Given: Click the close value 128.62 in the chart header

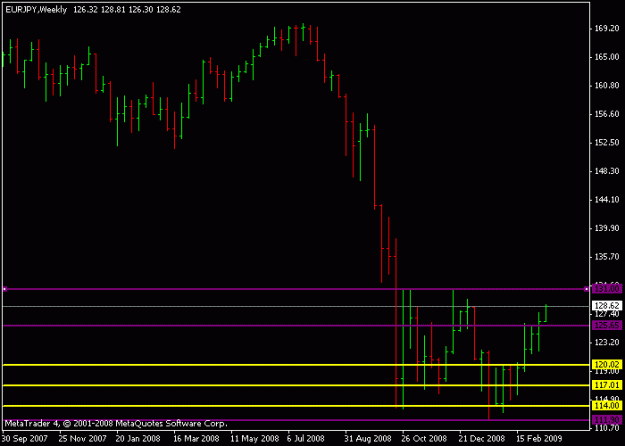Looking at the screenshot, I should [x=168, y=10].
